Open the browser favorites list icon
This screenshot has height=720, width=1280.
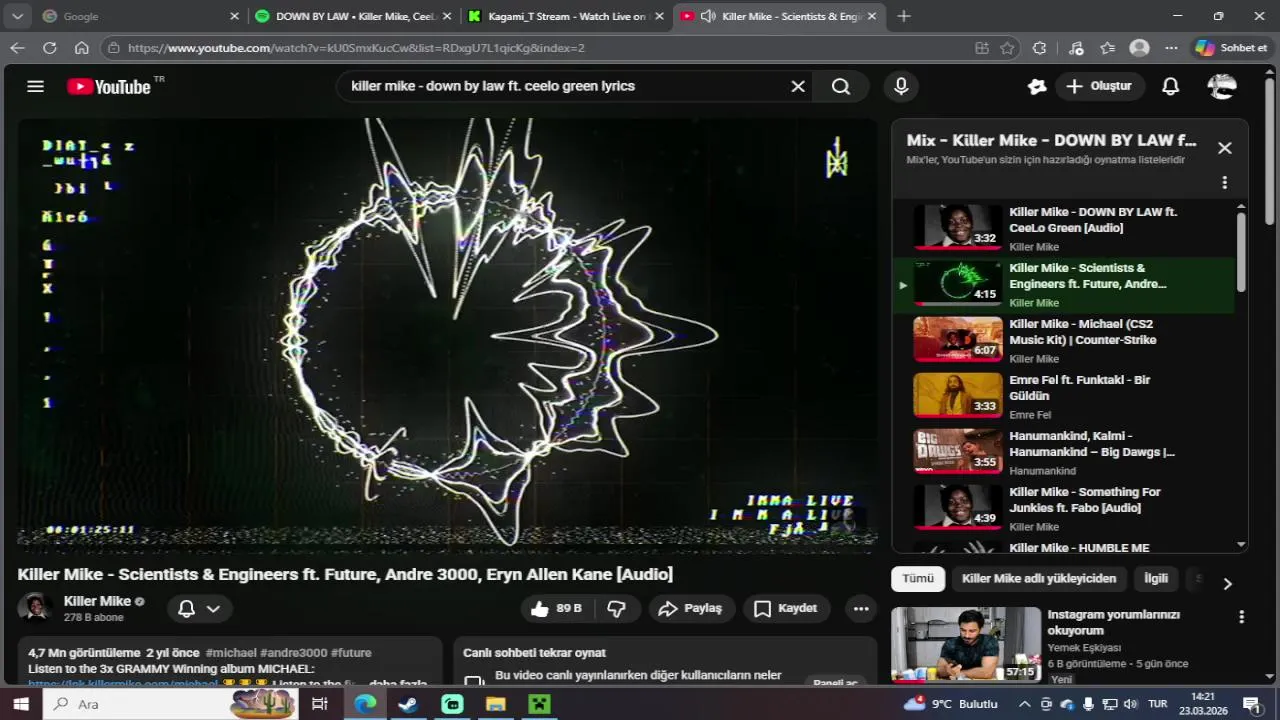point(1108,47)
